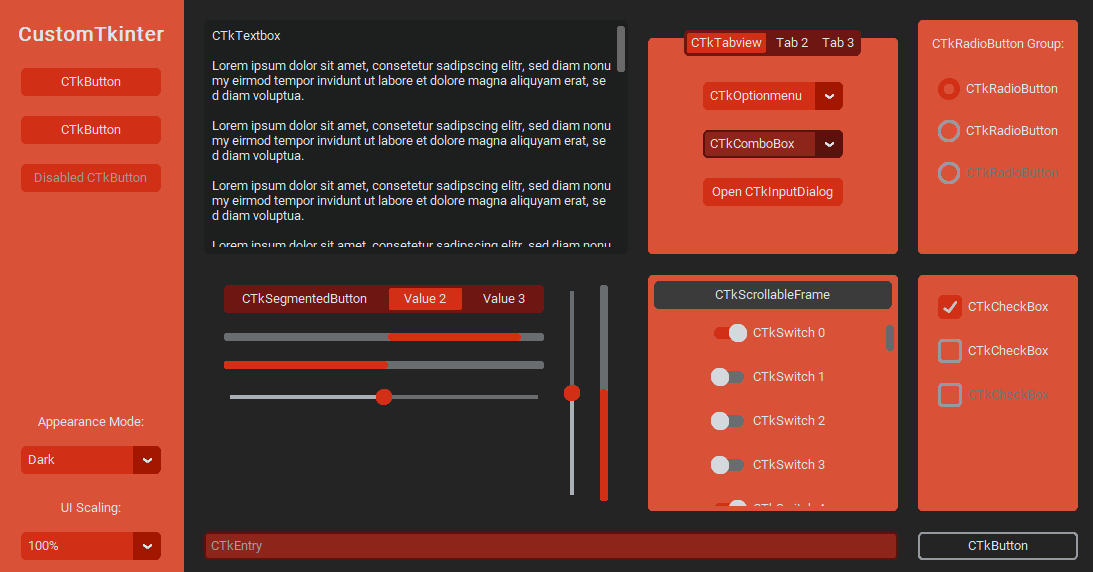Image resolution: width=1093 pixels, height=572 pixels.
Task: Open the CTkOptionmenu dropdown
Action: 772,96
